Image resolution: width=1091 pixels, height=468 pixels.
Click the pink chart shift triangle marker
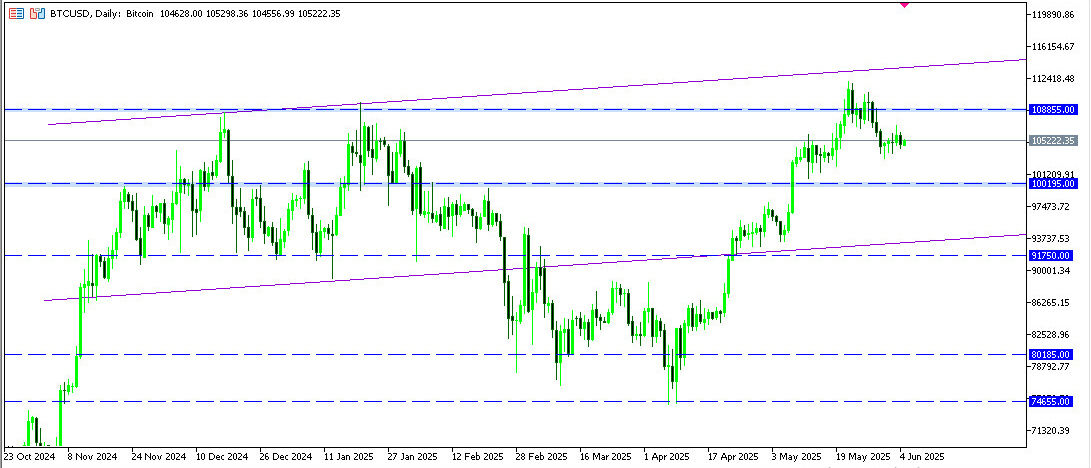904,4
